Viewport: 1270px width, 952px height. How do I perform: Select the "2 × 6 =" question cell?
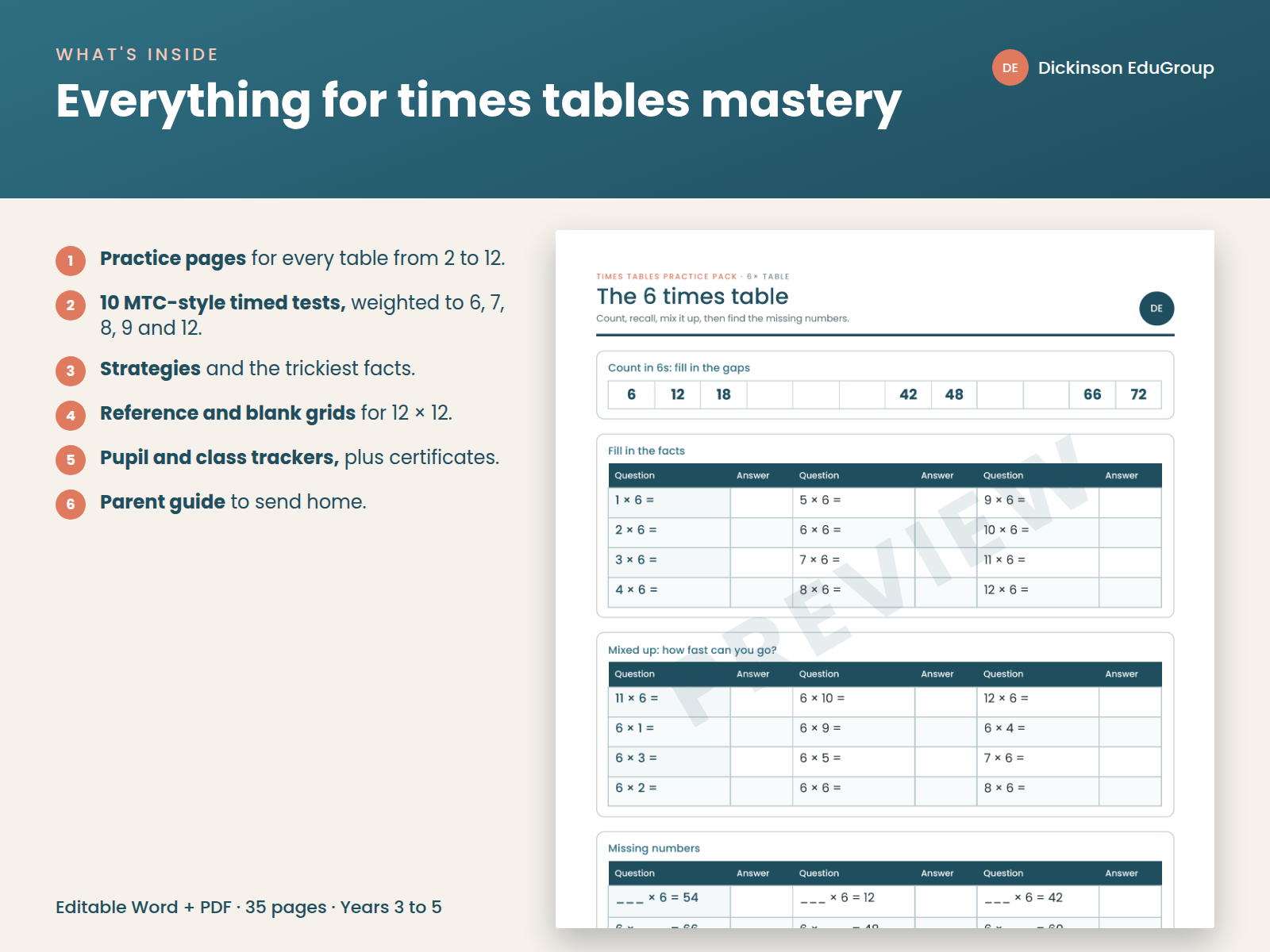click(x=669, y=532)
